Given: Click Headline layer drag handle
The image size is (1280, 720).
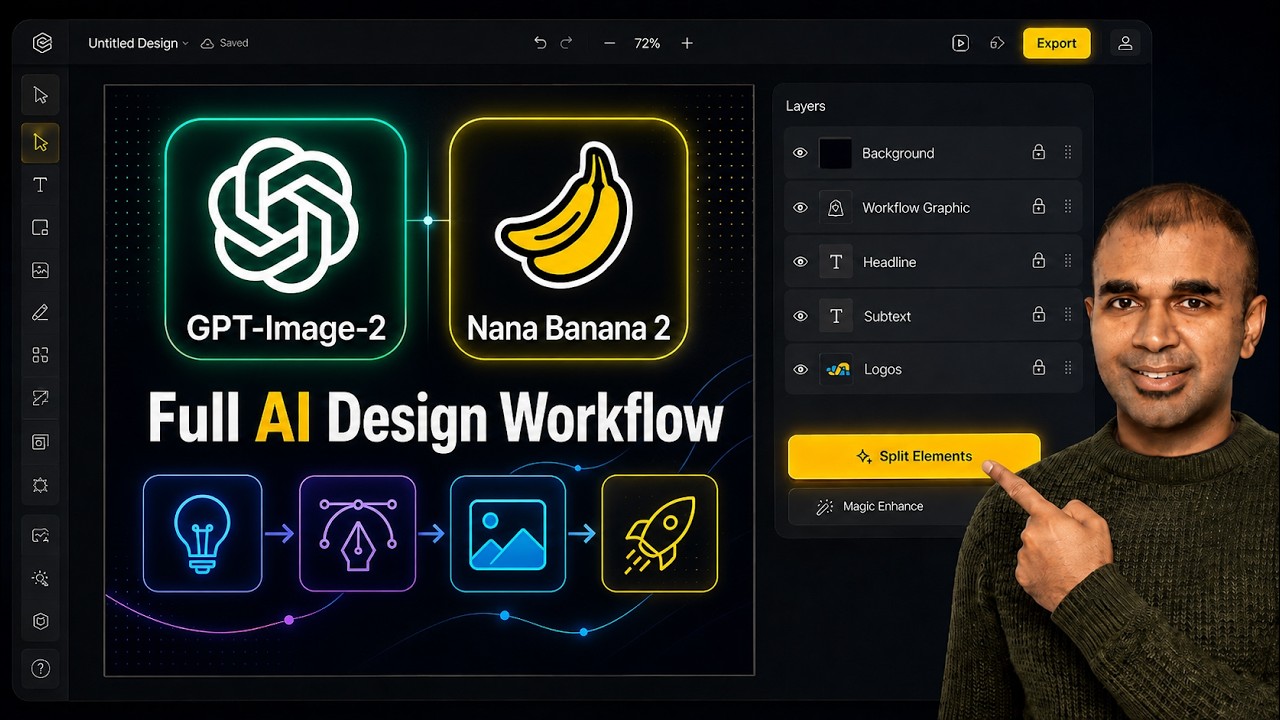Looking at the screenshot, I should 1068,260.
